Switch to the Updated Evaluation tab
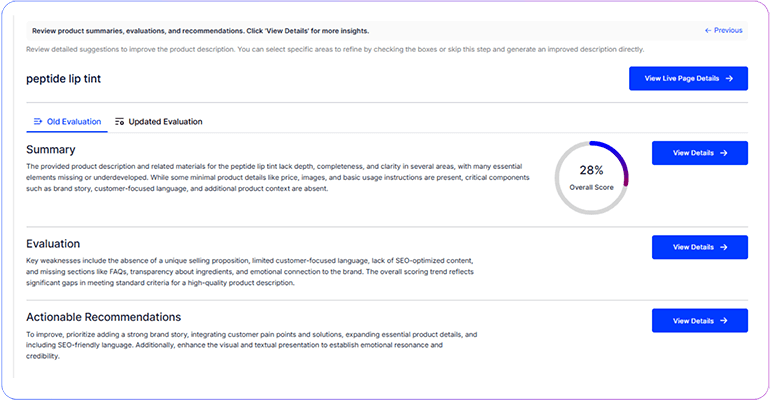This screenshot has width=770, height=401. click(x=158, y=122)
